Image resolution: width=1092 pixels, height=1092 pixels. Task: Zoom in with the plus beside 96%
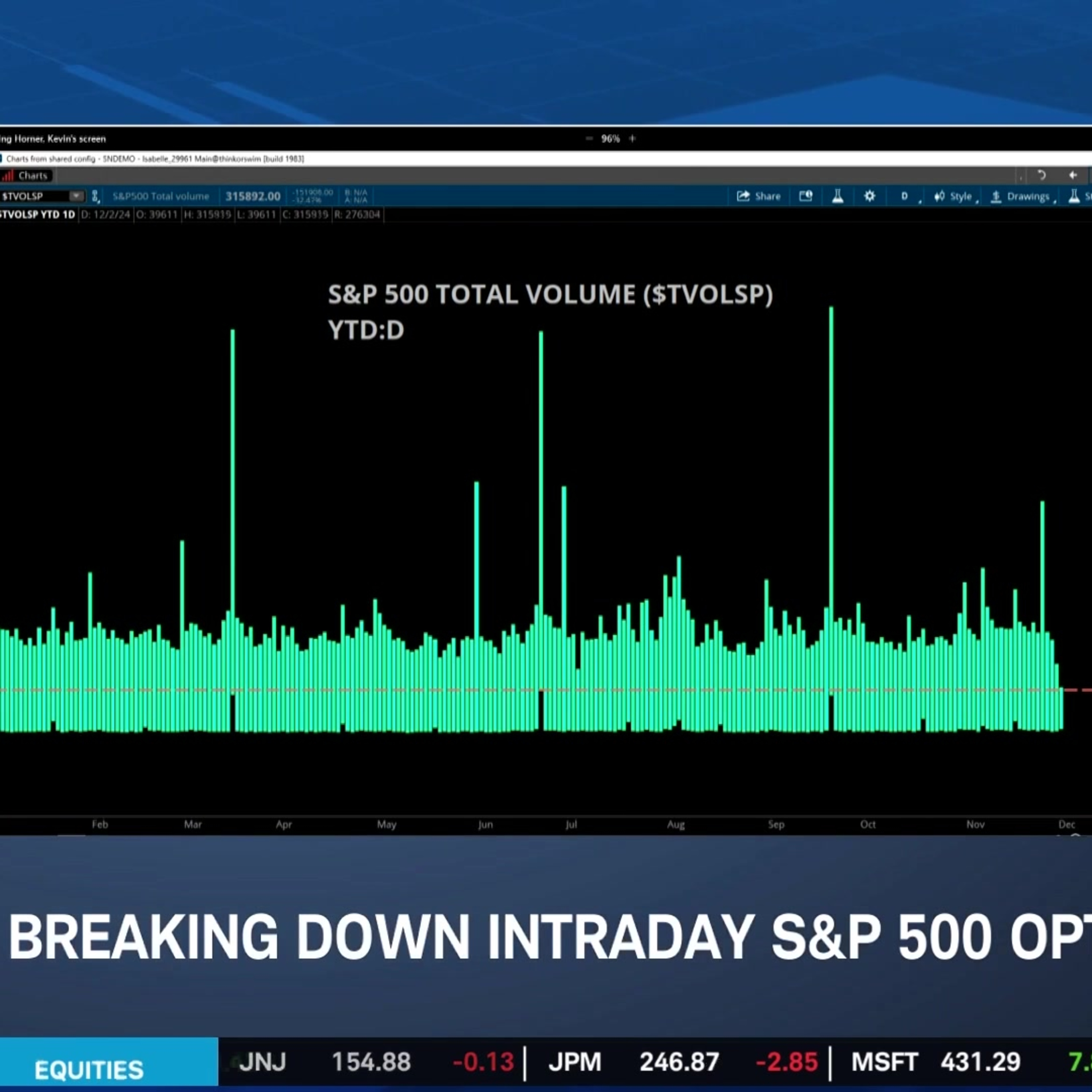(633, 138)
